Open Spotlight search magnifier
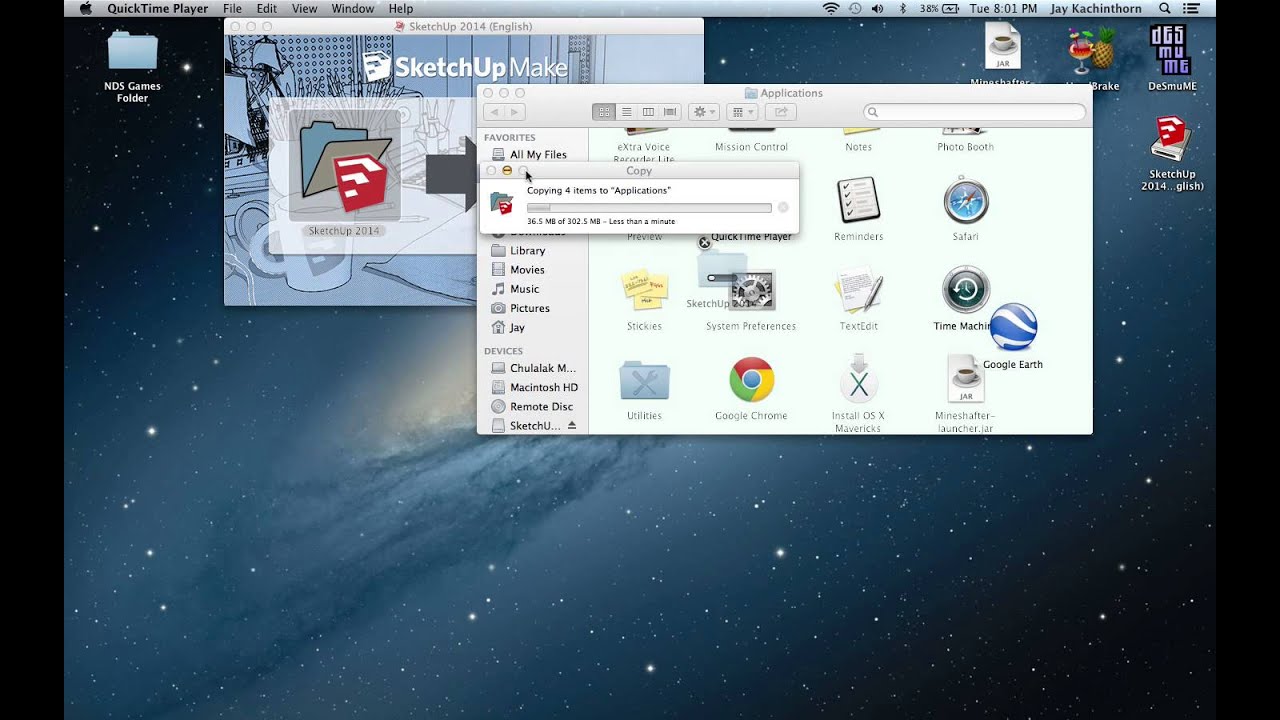This screenshot has height=720, width=1280. pos(1165,8)
